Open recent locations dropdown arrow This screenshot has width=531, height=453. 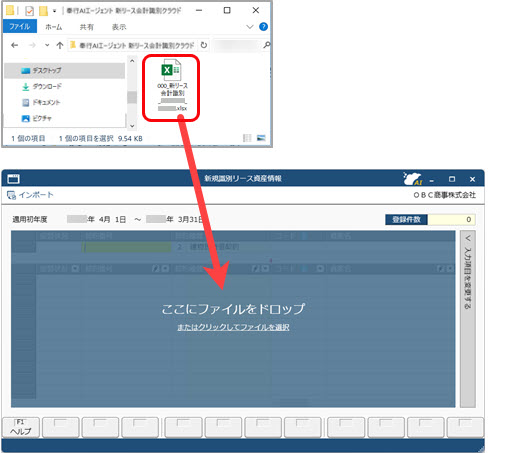click(x=47, y=45)
